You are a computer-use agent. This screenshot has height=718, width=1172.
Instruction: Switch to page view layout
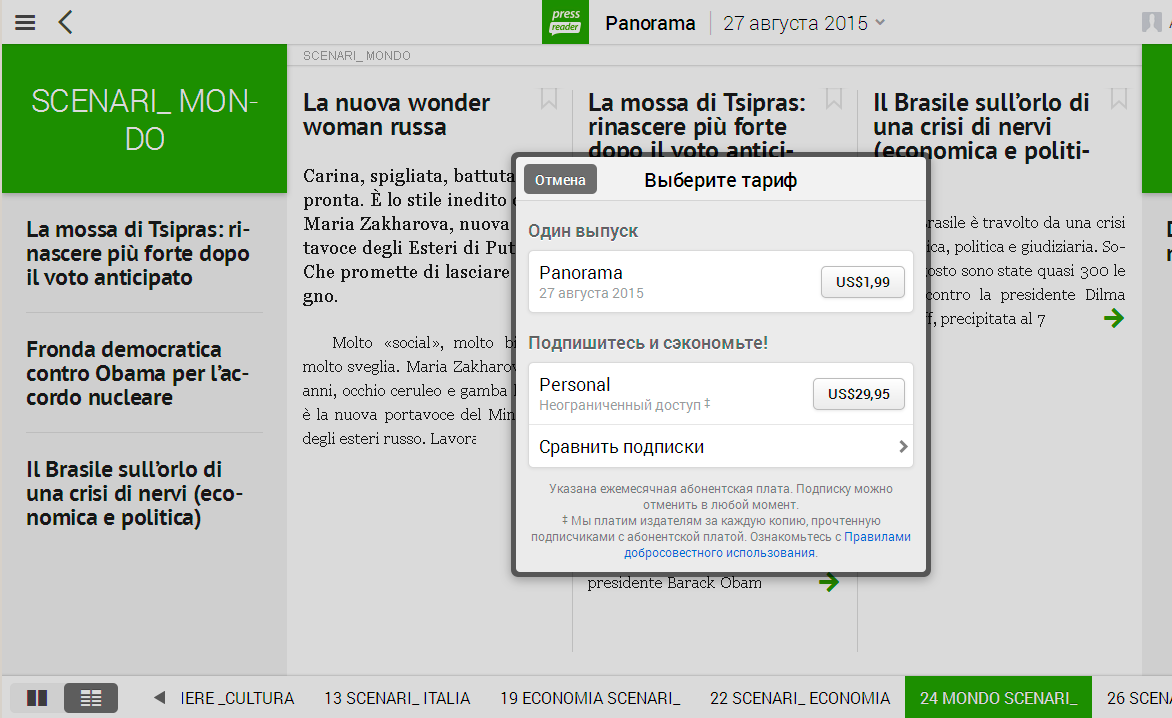point(37,698)
